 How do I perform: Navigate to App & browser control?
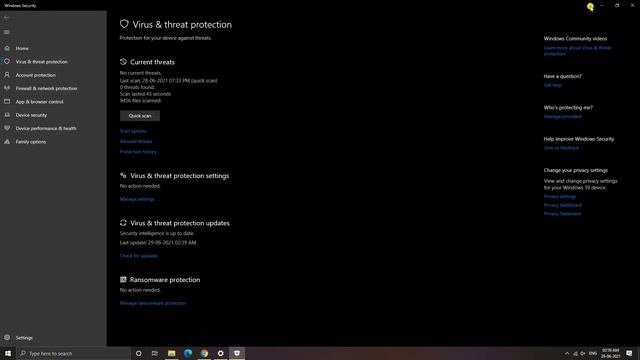pyautogui.click(x=39, y=102)
